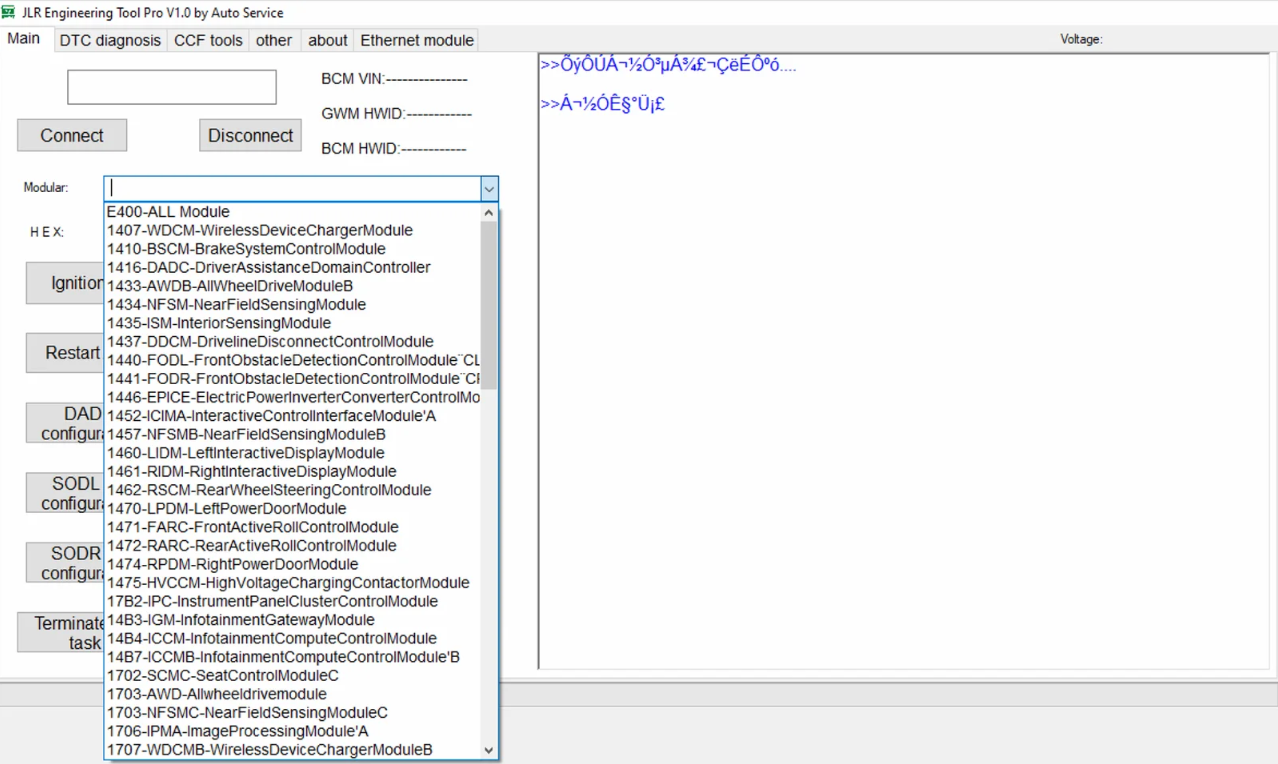Focus the Modular combo box text field
Screen dimensions: 1278x764
click(292, 188)
